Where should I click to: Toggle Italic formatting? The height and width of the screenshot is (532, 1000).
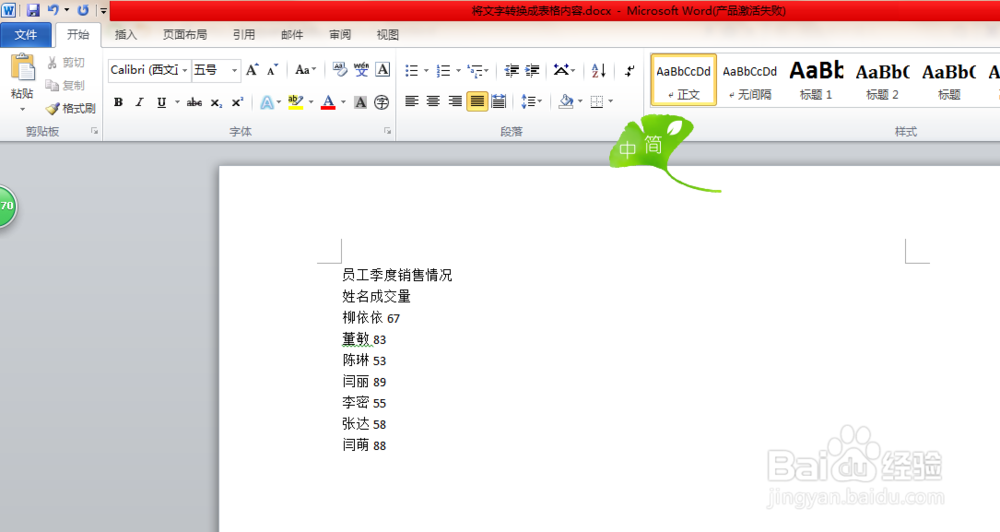tap(140, 102)
